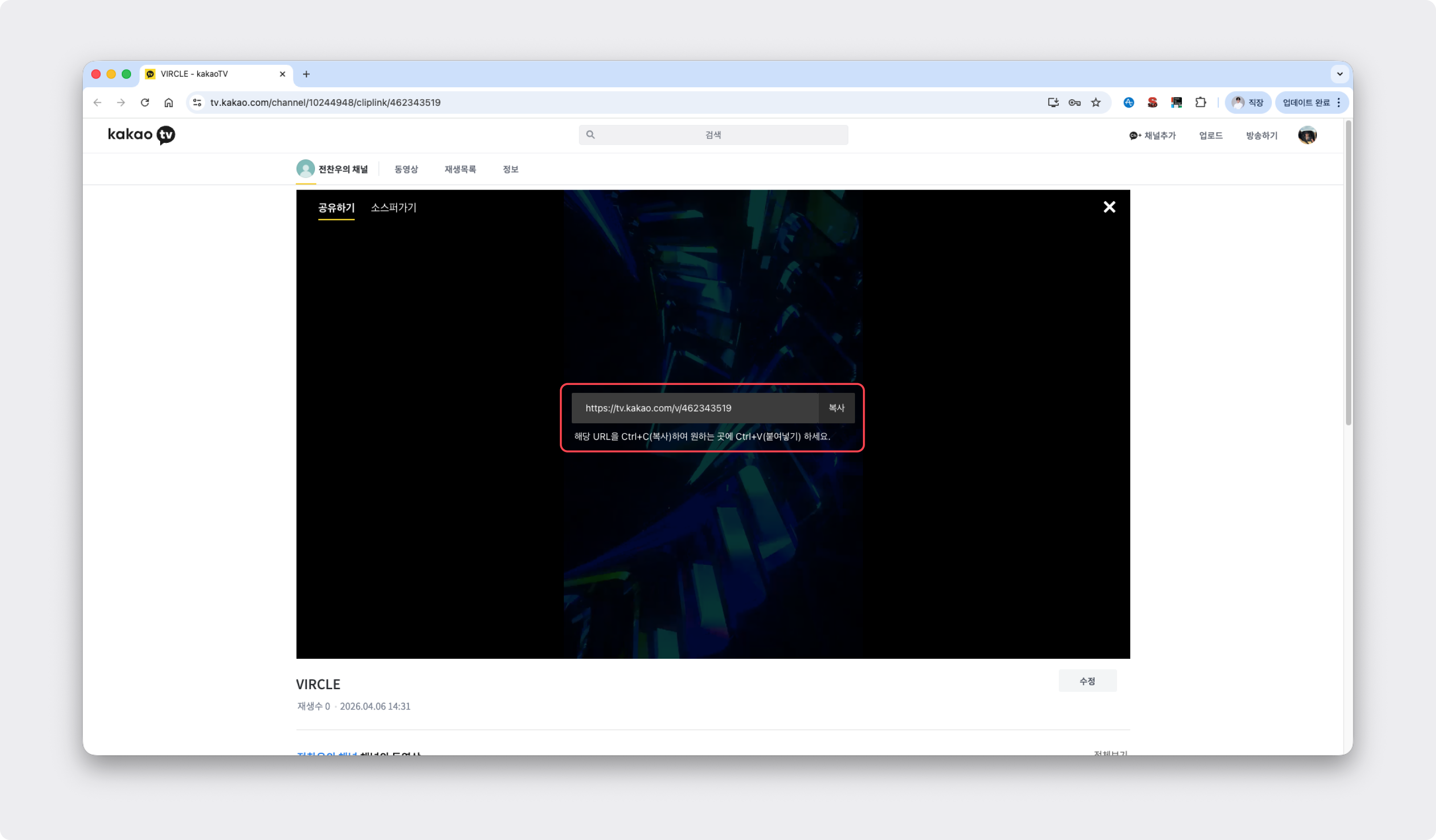This screenshot has height=840, width=1436.
Task: Open user profile avatar menu
Action: coord(1307,135)
